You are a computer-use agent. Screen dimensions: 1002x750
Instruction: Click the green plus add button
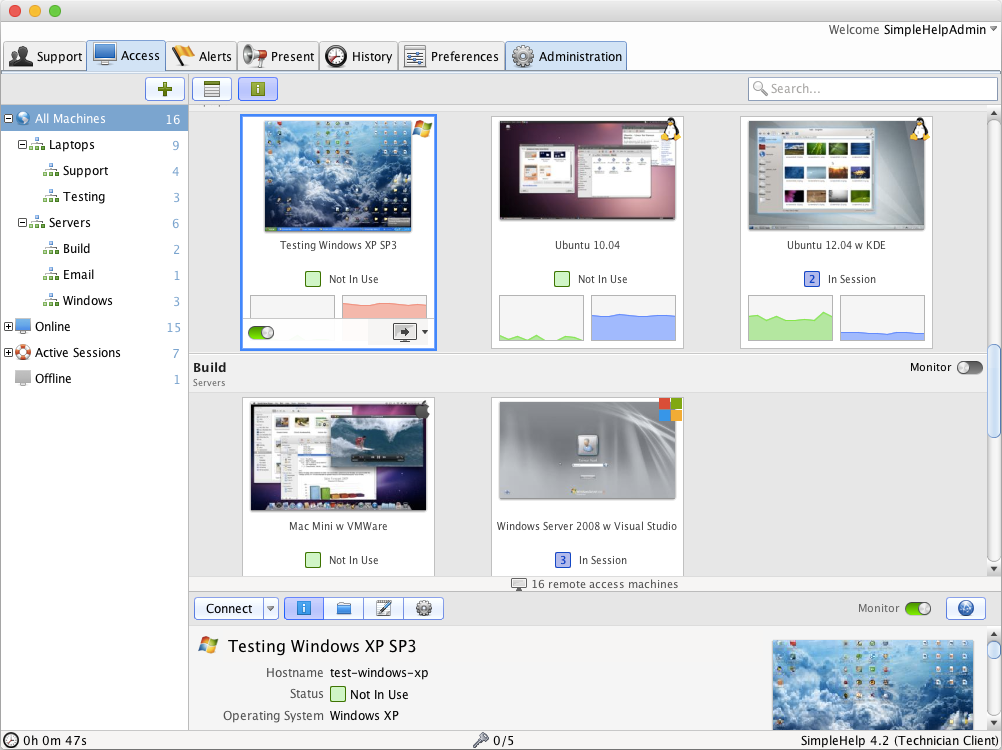point(165,89)
